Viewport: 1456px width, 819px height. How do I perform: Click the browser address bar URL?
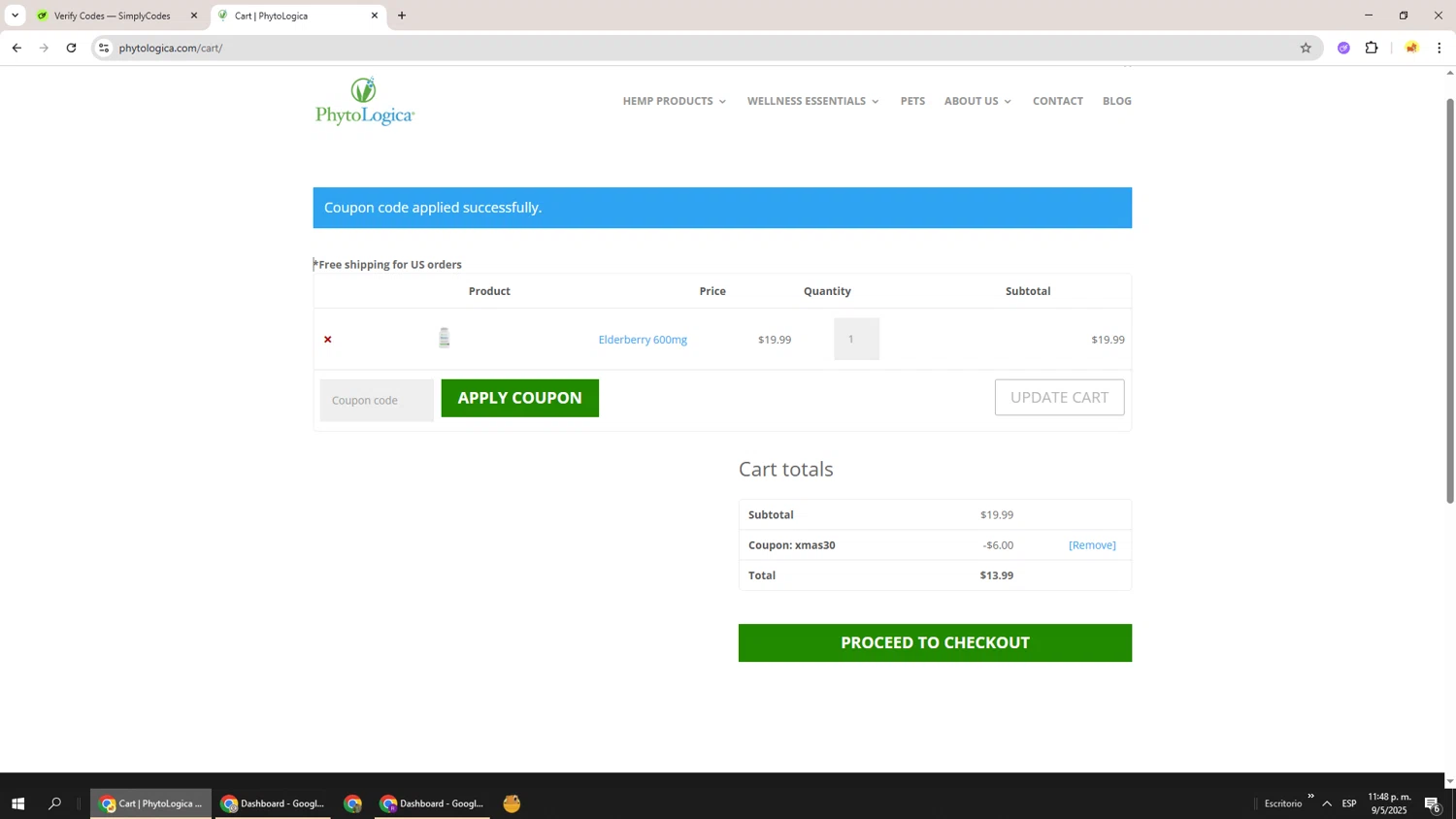tap(171, 48)
